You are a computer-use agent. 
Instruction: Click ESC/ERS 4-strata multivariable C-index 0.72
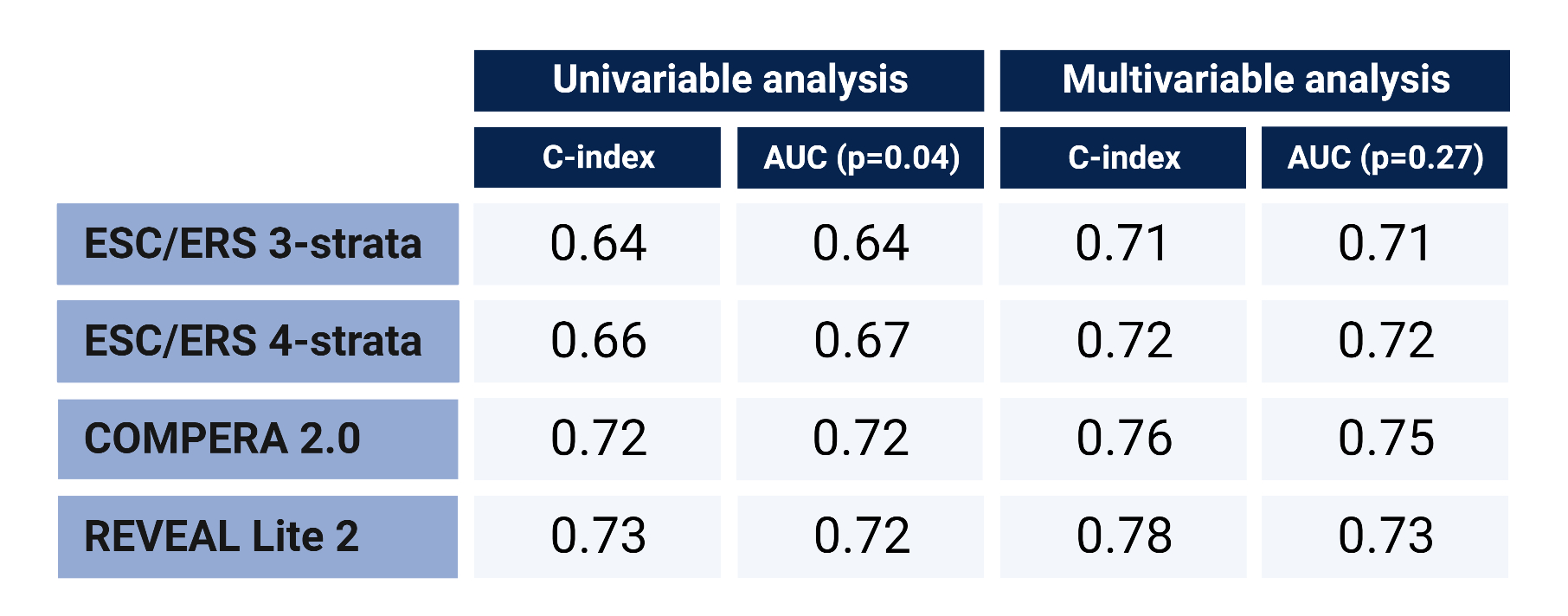[x=1123, y=341]
